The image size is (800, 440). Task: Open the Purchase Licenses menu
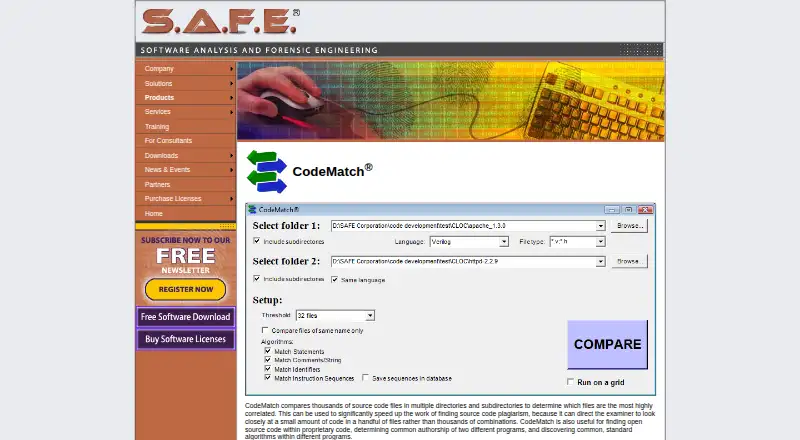point(185,199)
